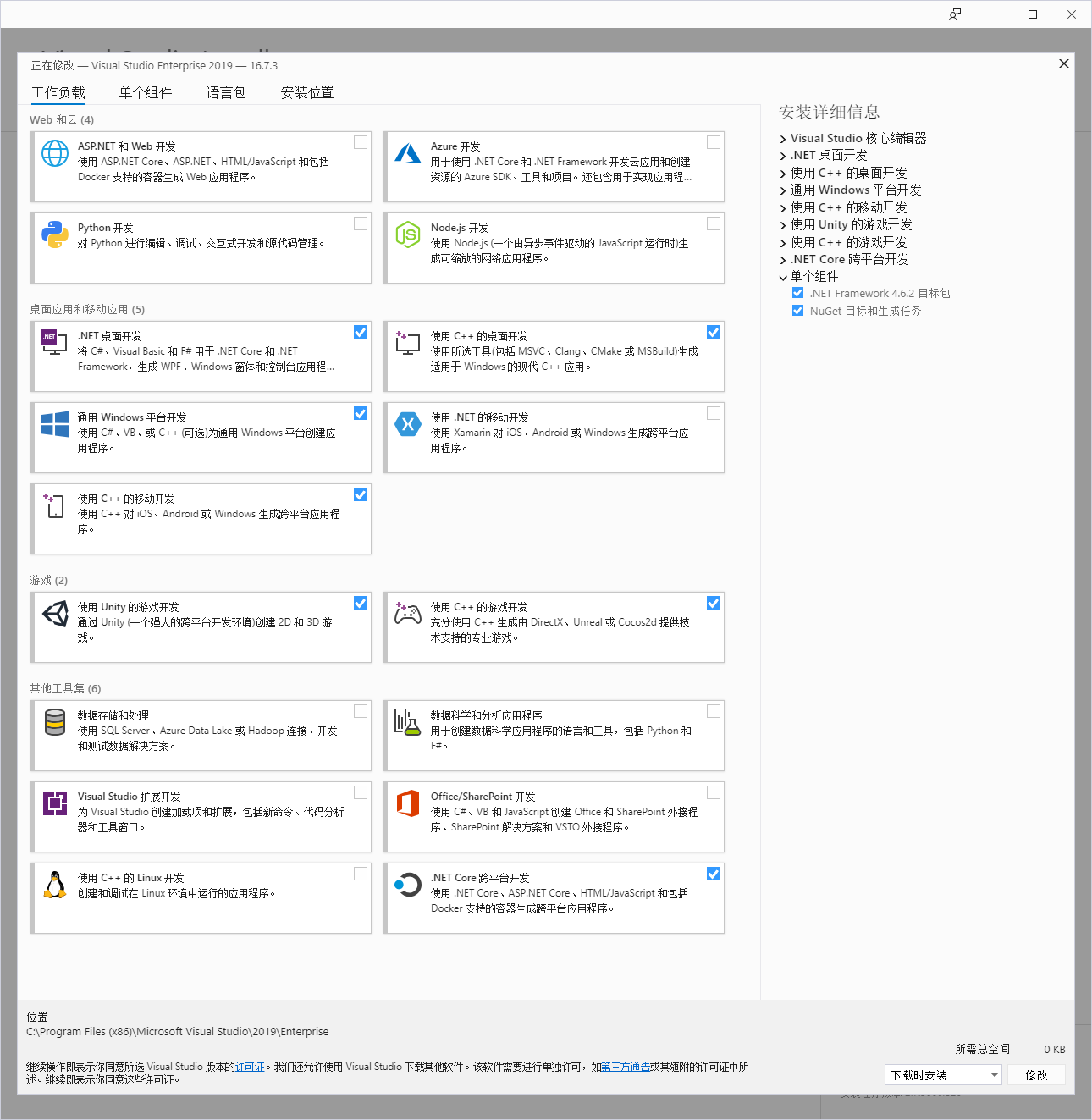Click the ASP.NET and Web globe icon
Image resolution: width=1092 pixels, height=1120 pixels.
[55, 153]
